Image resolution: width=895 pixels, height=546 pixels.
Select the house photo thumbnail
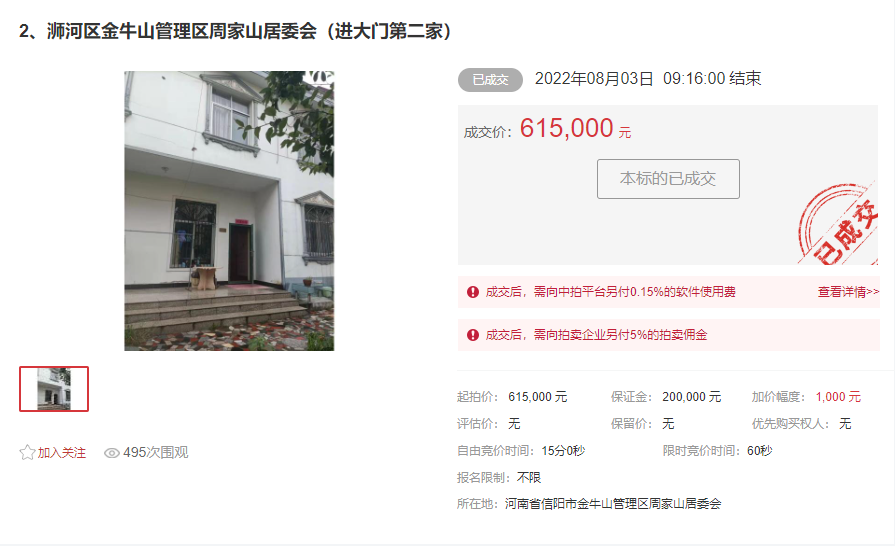click(x=54, y=389)
